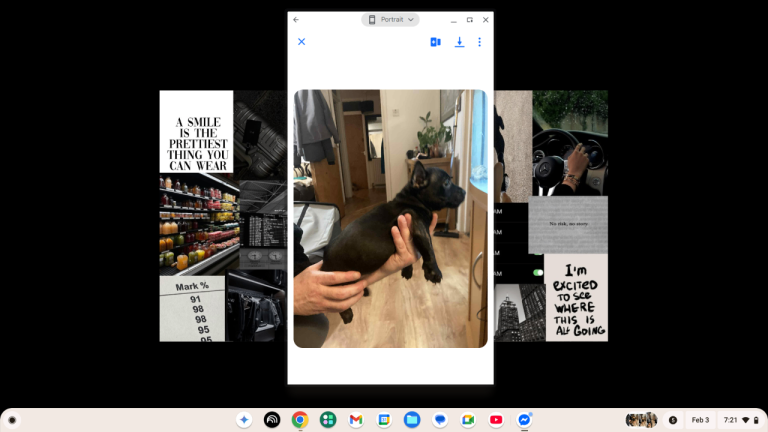Open the Feb 3 calendar date panel
The image size is (768, 432).
click(x=700, y=420)
